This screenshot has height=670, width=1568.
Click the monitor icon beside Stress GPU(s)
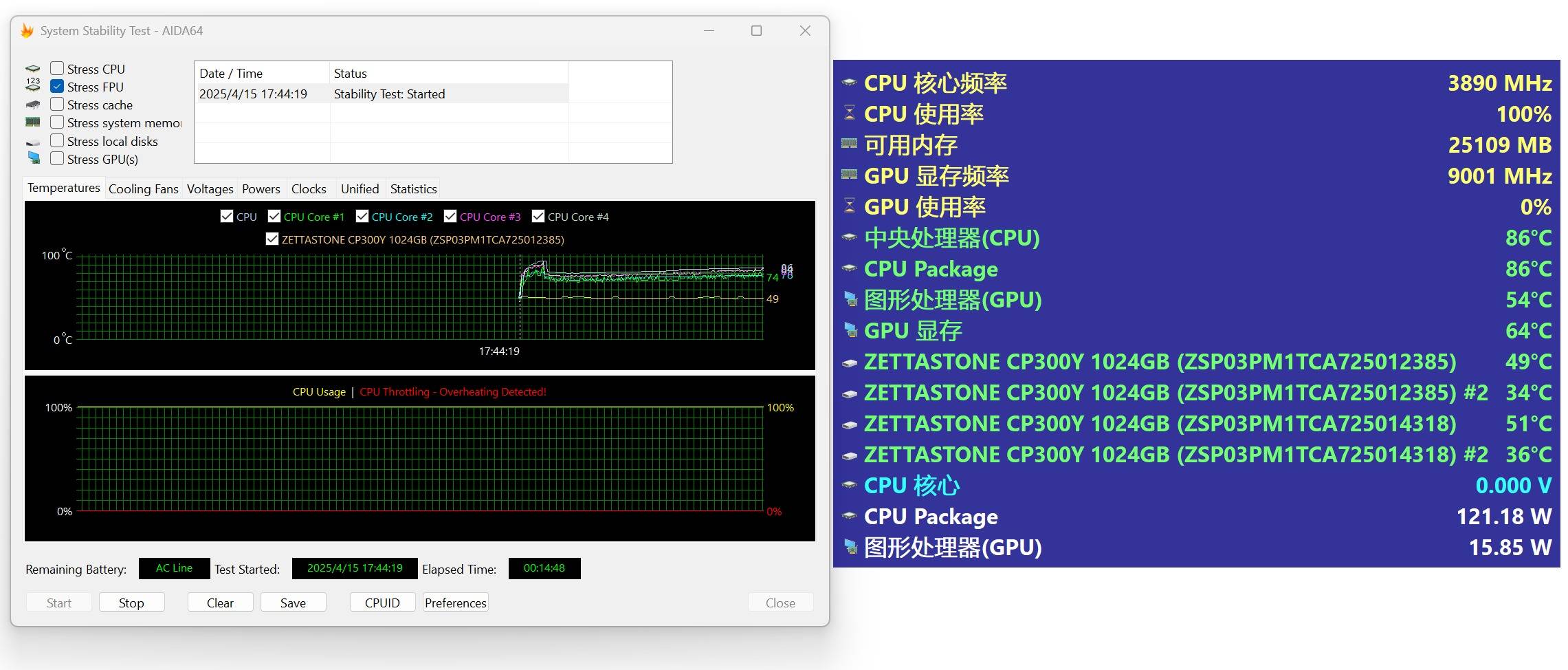34,158
